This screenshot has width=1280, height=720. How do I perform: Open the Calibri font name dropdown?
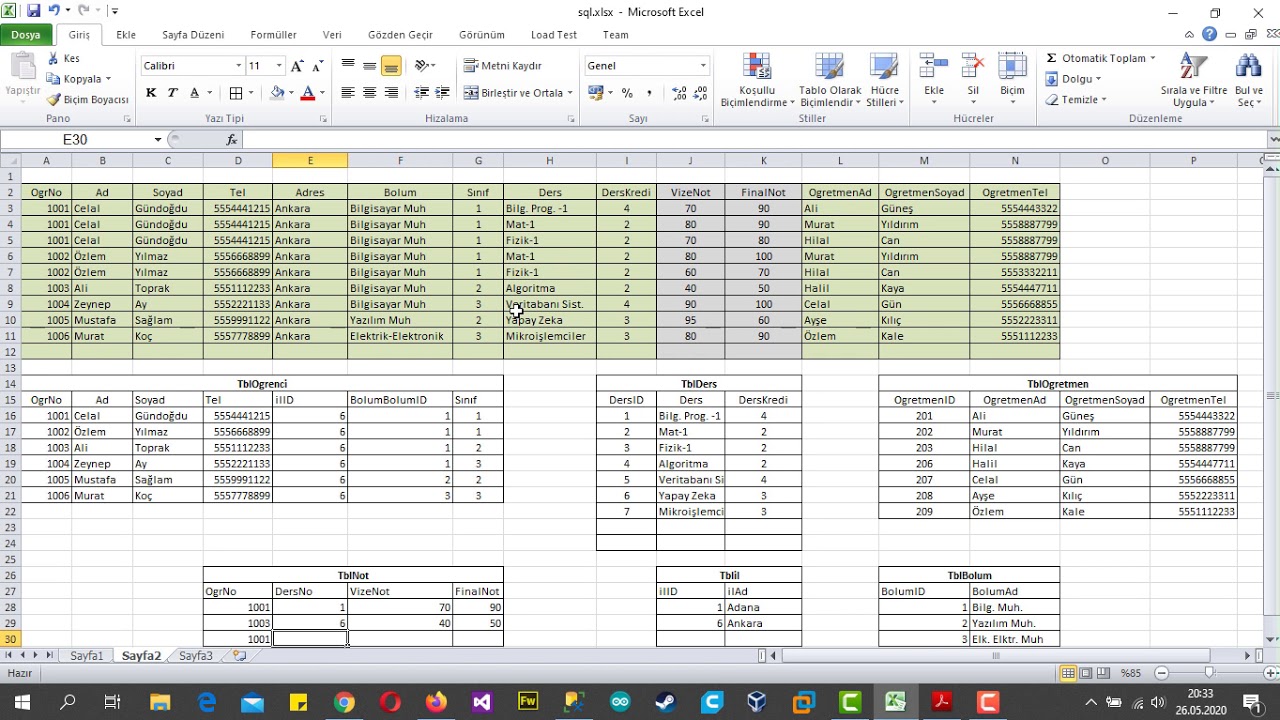[x=239, y=66]
